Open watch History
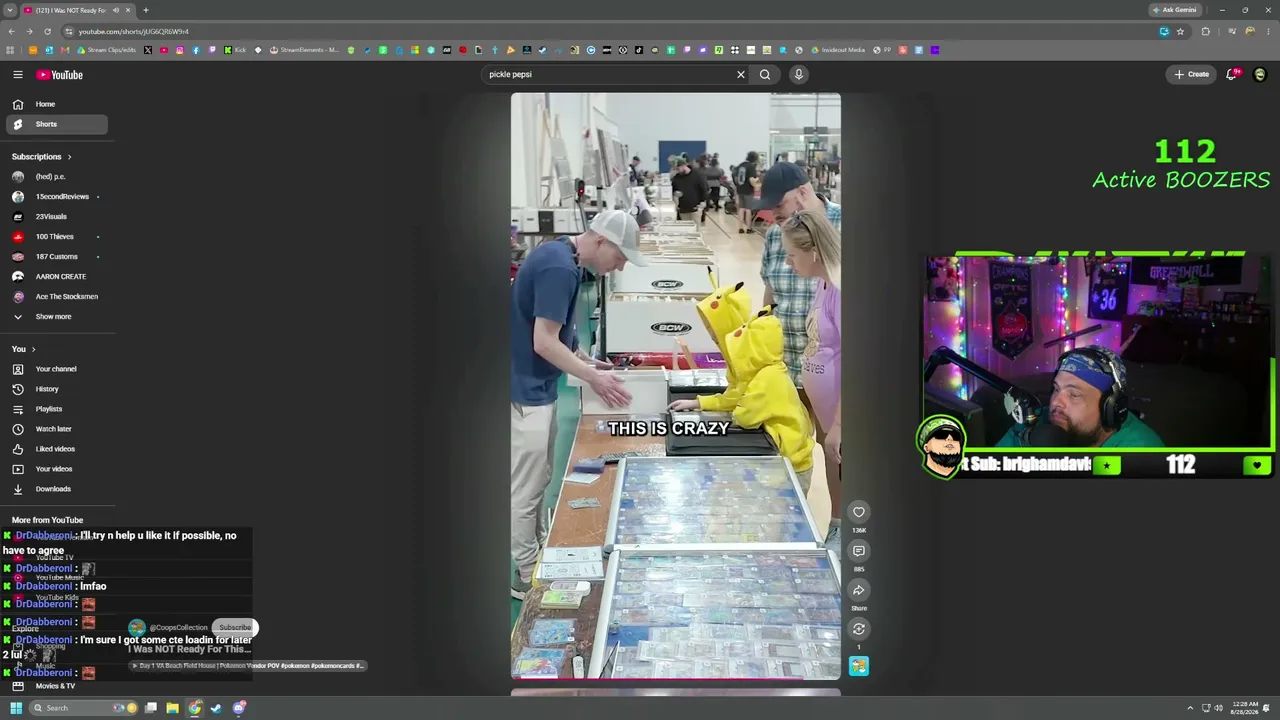The image size is (1280, 720). point(56,389)
